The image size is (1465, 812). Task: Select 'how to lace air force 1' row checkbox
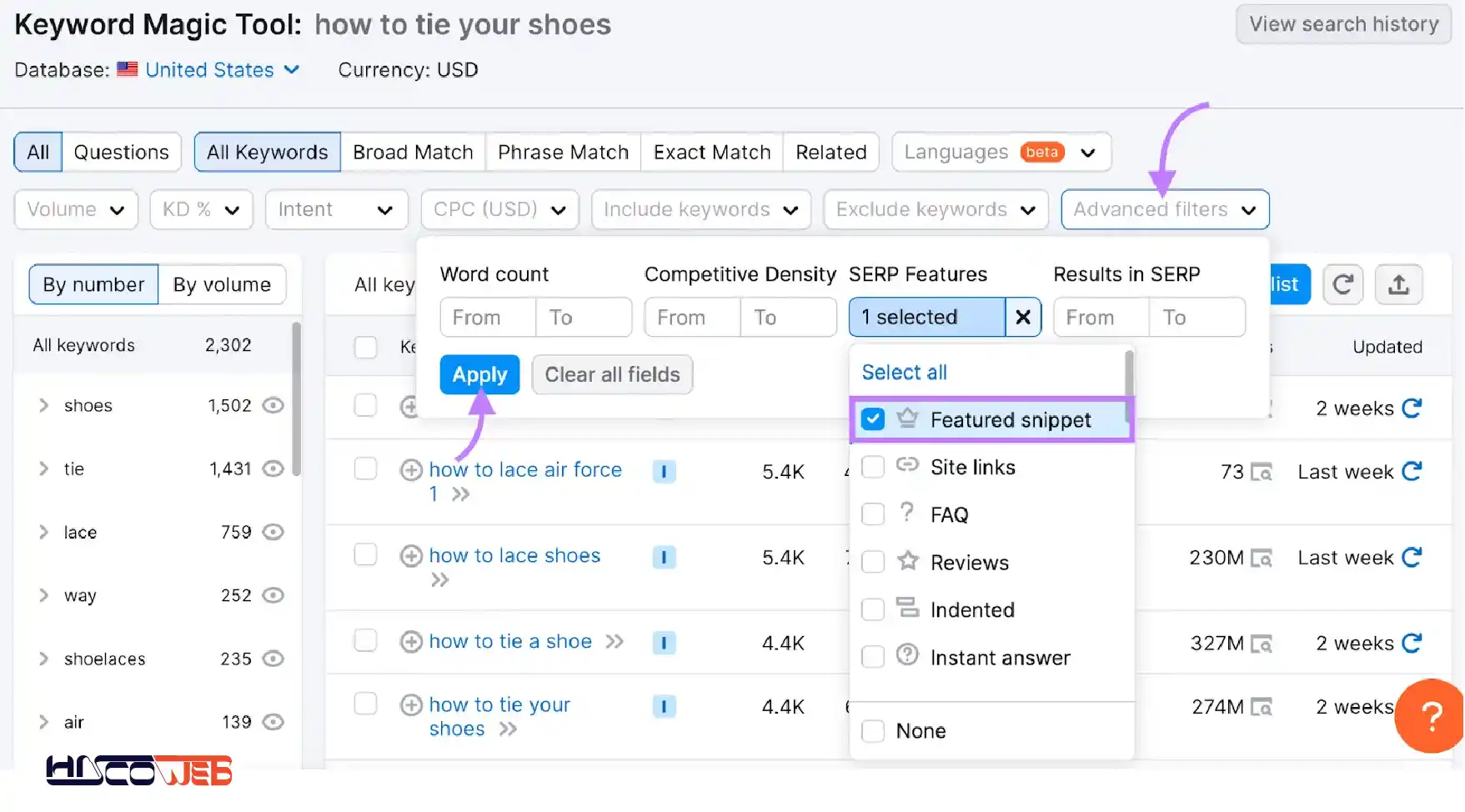tap(365, 469)
